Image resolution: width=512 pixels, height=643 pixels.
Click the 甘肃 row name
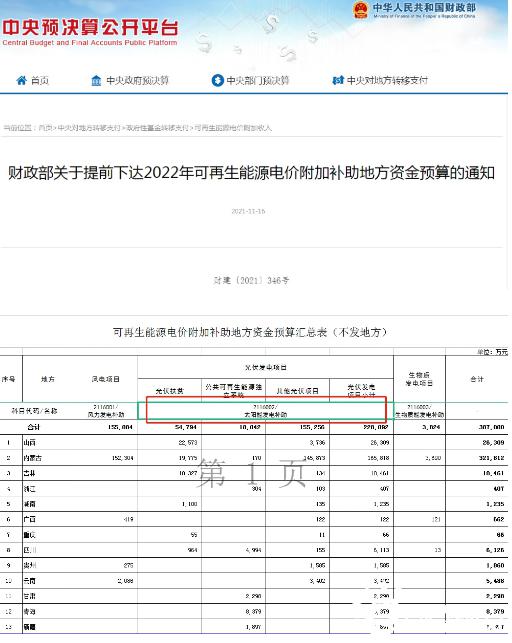30,596
